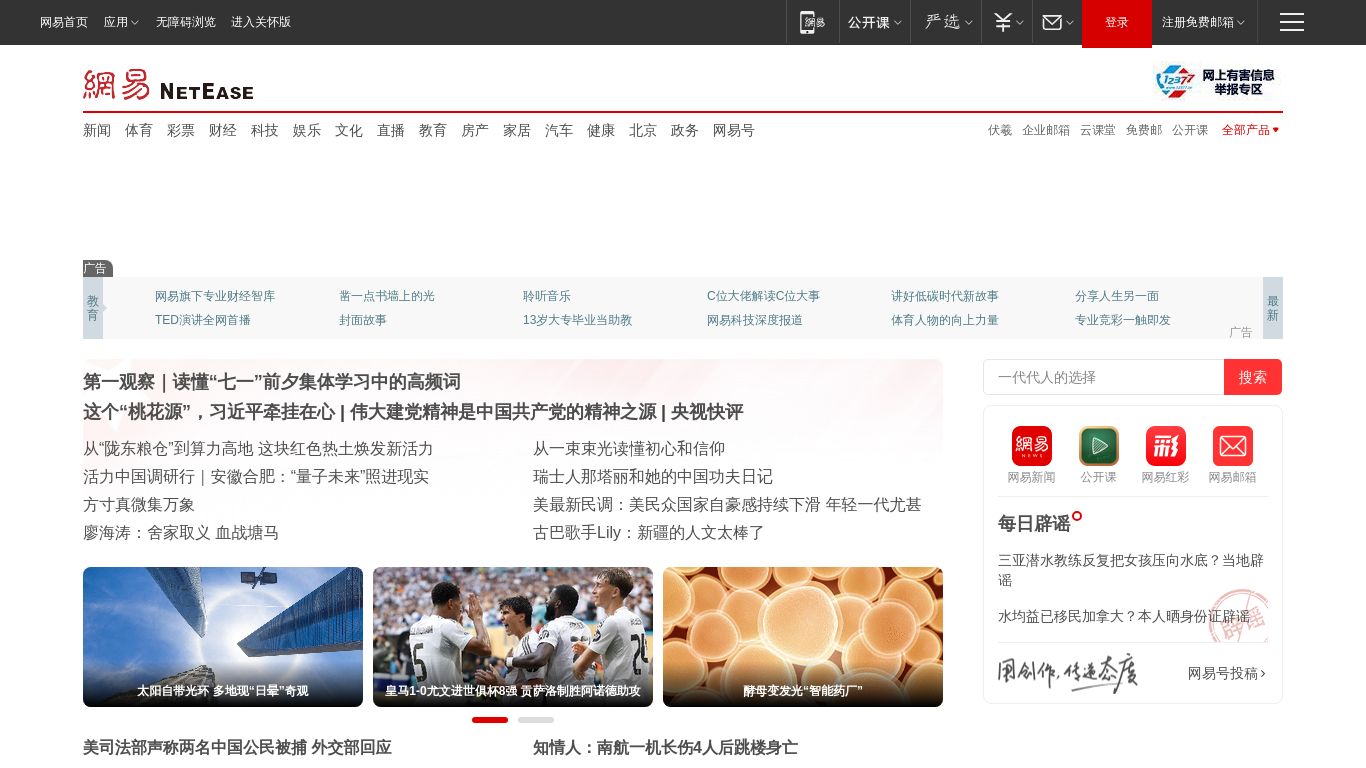The height and width of the screenshot is (768, 1366).
Task: Open 古巴歌手Lily article
Action: [649, 533]
